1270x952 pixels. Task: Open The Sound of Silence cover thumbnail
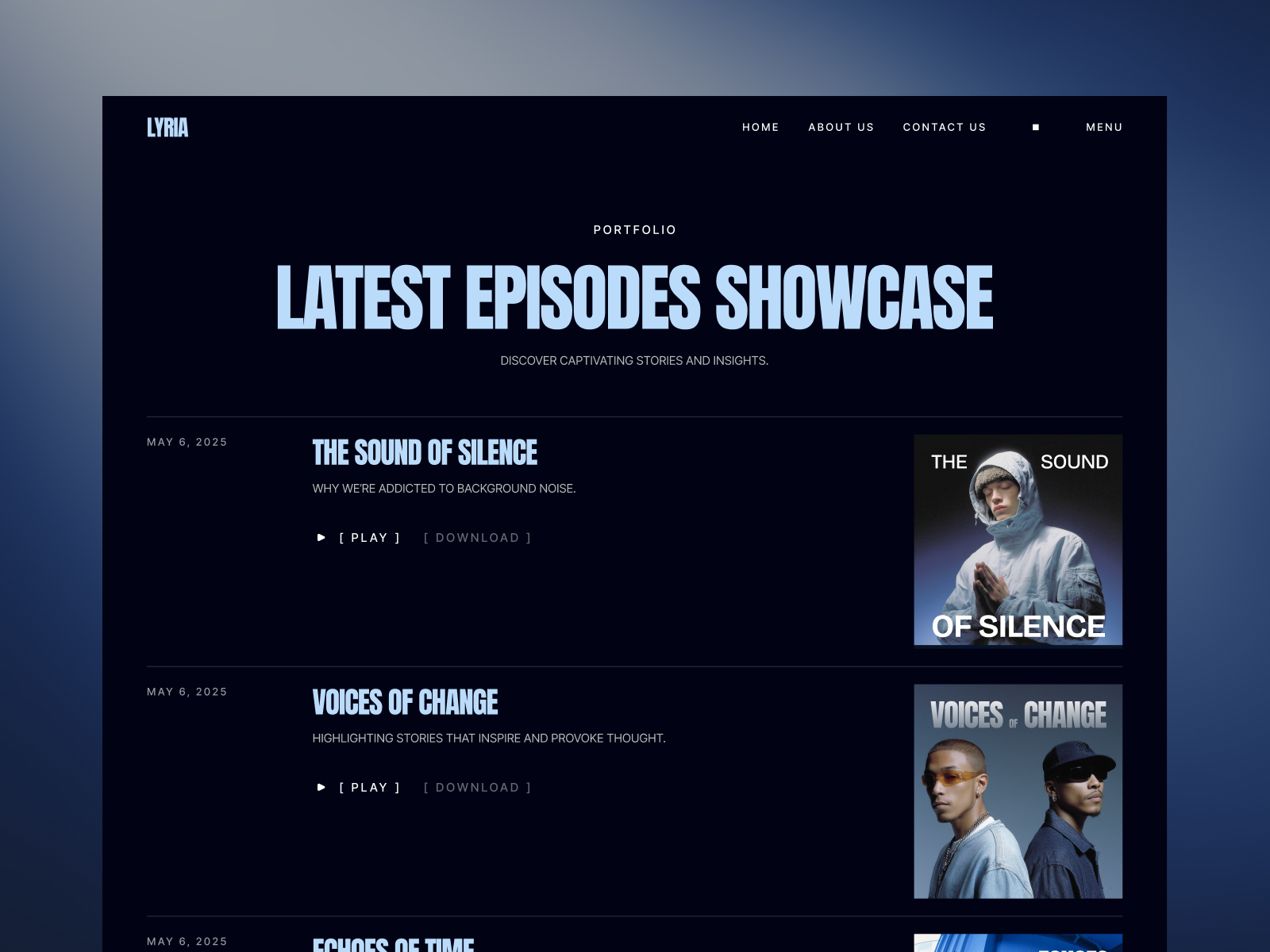coord(1018,540)
